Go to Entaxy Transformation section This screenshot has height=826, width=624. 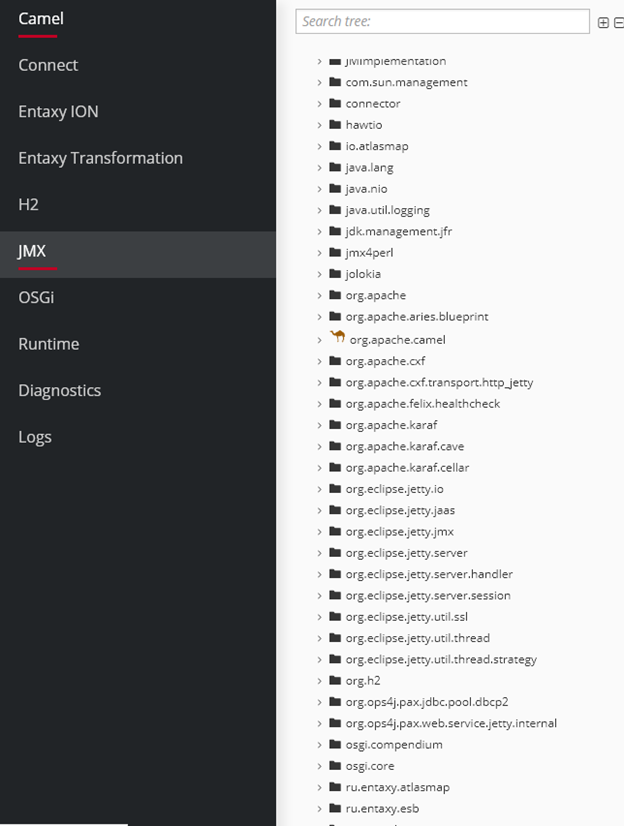click(x=100, y=158)
